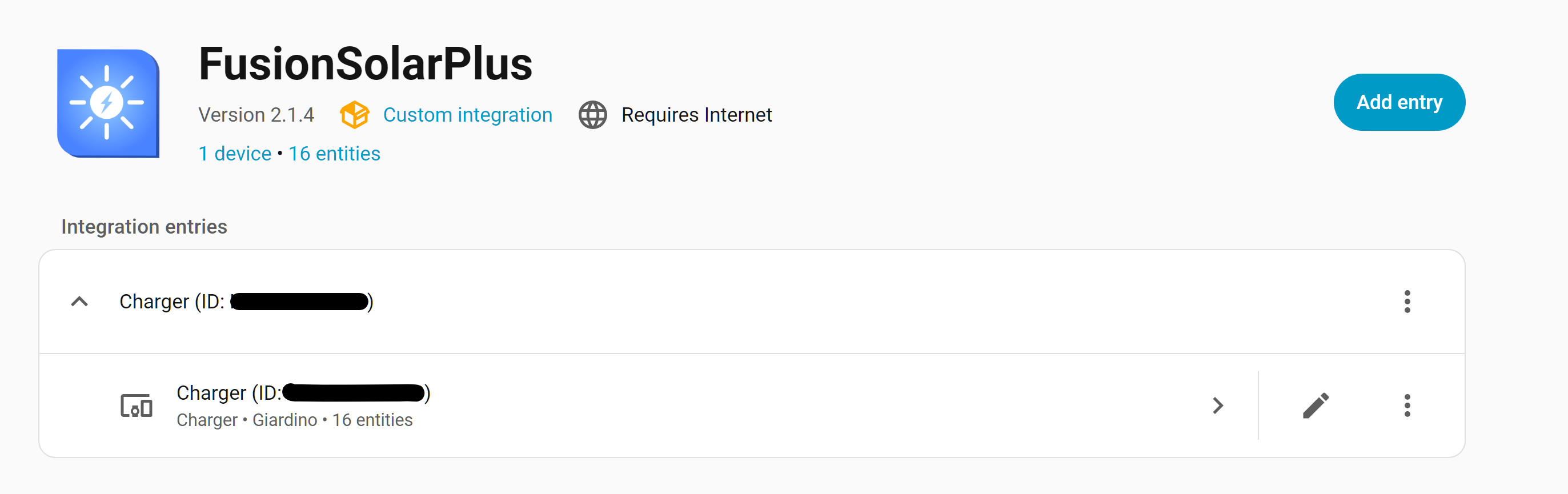
Task: Open the three-dot menu for the integration entry
Action: pos(1407,302)
